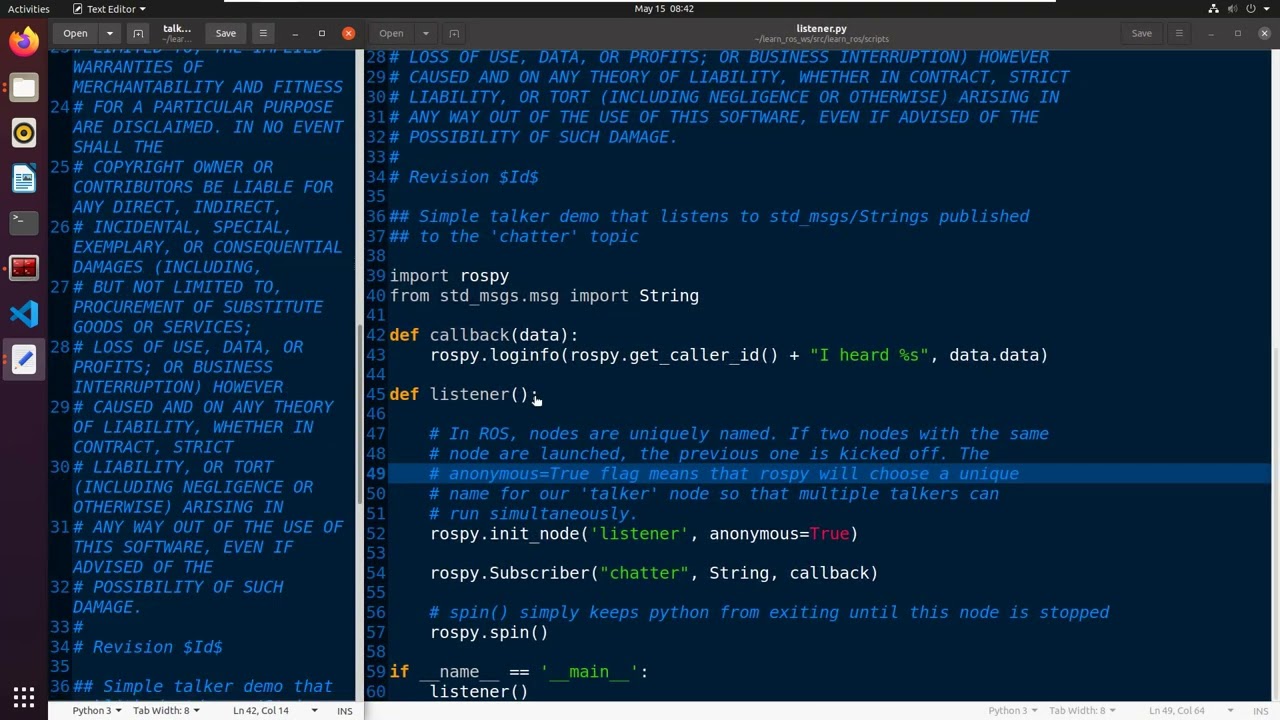Close the listener.py window
This screenshot has height=720, width=1280.
pyautogui.click(x=1264, y=33)
